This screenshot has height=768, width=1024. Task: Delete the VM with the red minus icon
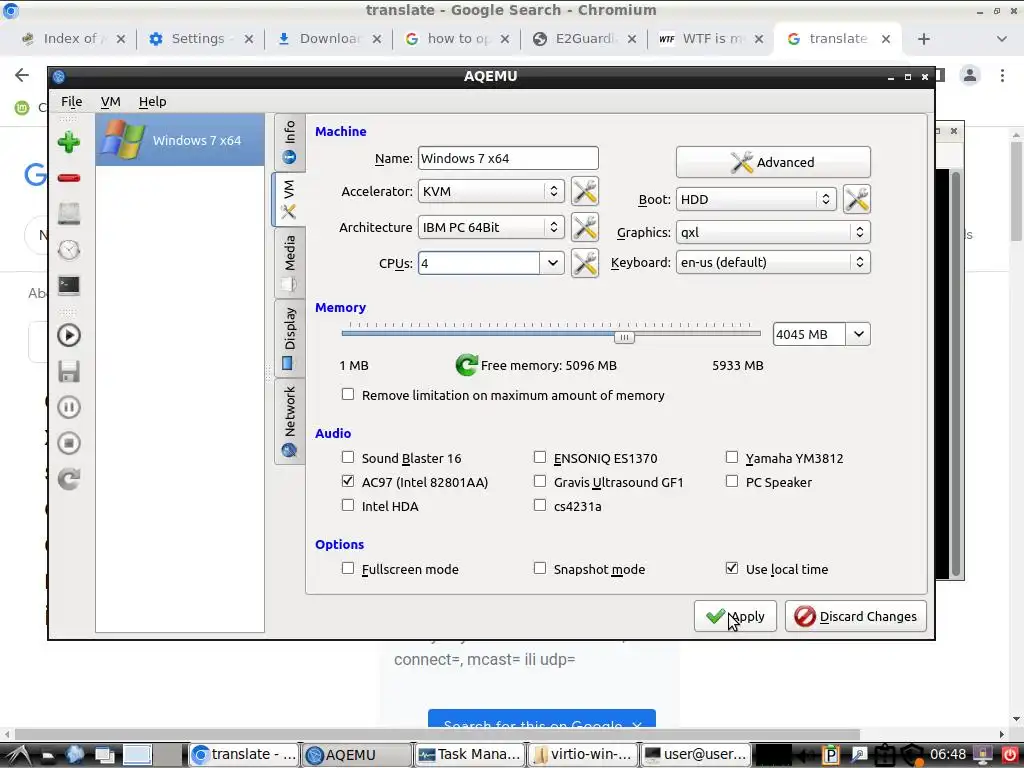coord(69,178)
